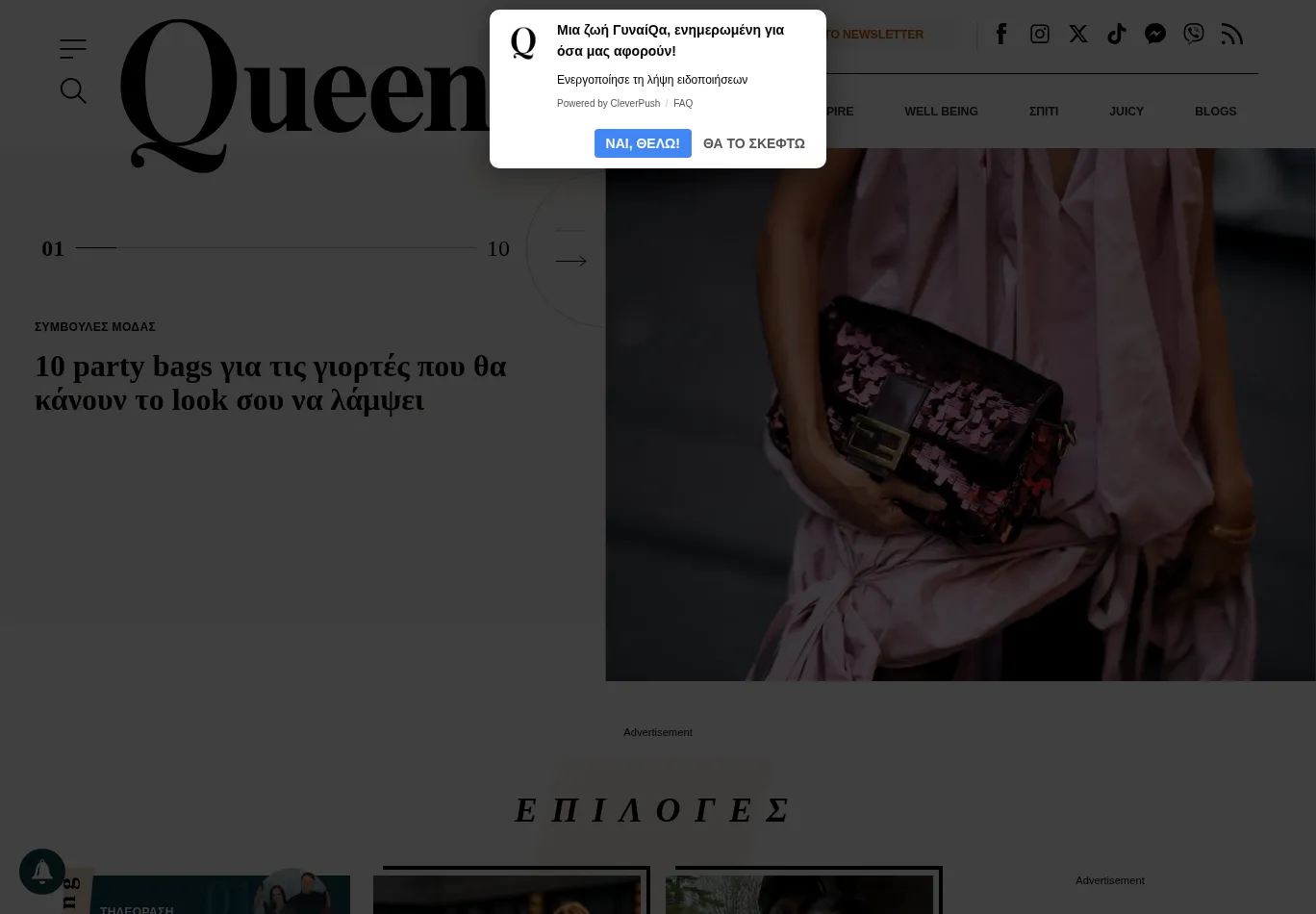Open the Instagram profile icon
Screen dimensions: 1316x914
[x=1040, y=34]
